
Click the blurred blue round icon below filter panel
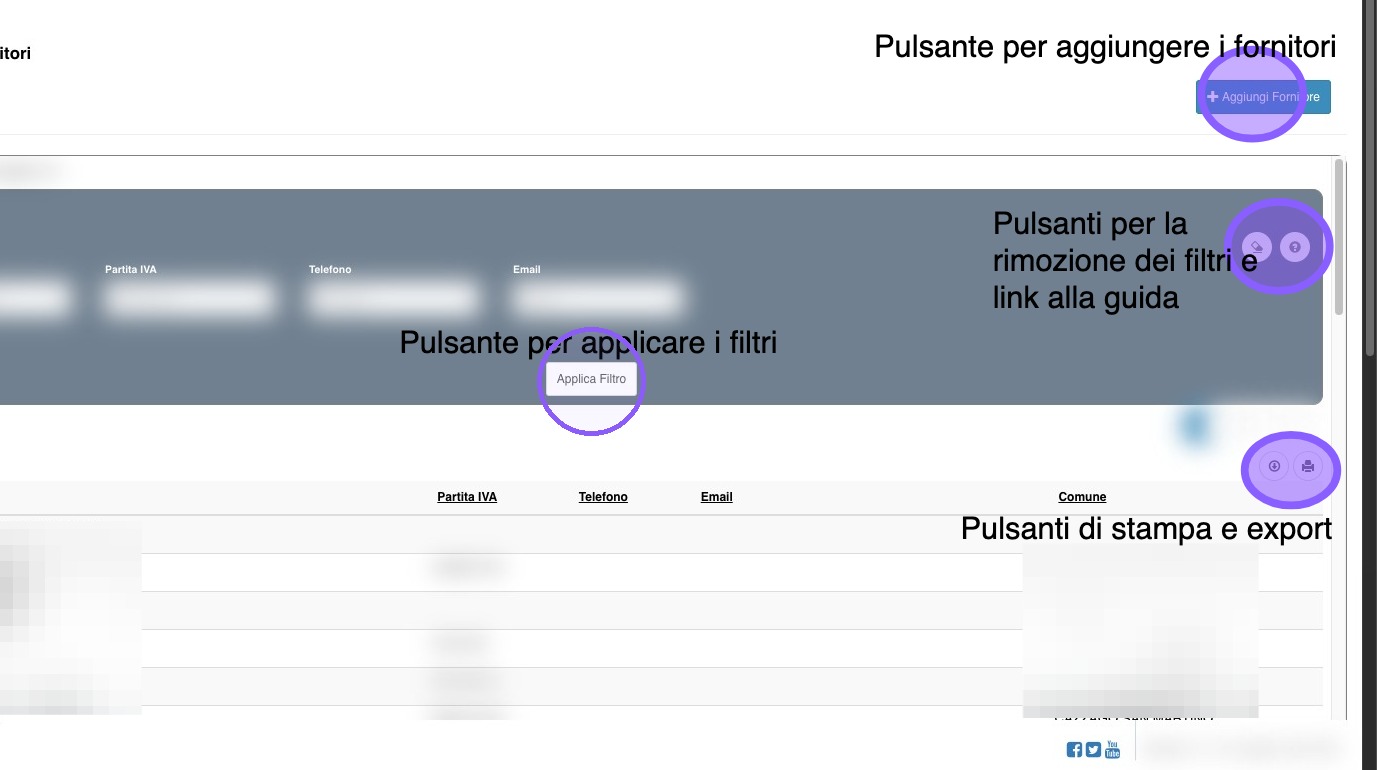(1195, 425)
